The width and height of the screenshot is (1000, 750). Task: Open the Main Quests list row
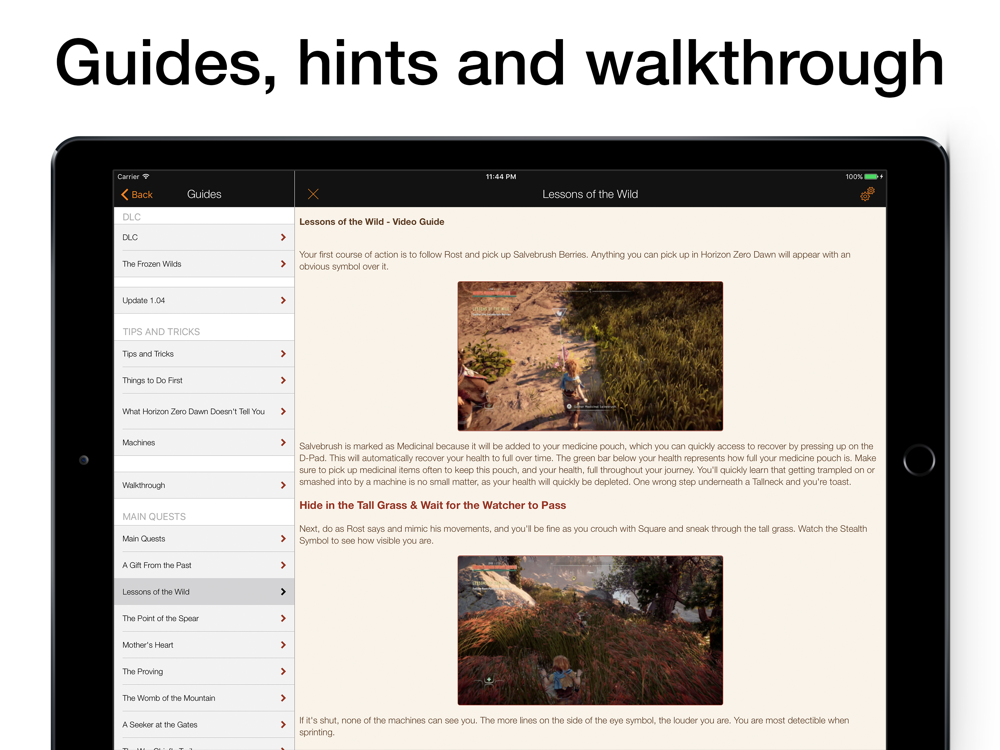coord(204,539)
